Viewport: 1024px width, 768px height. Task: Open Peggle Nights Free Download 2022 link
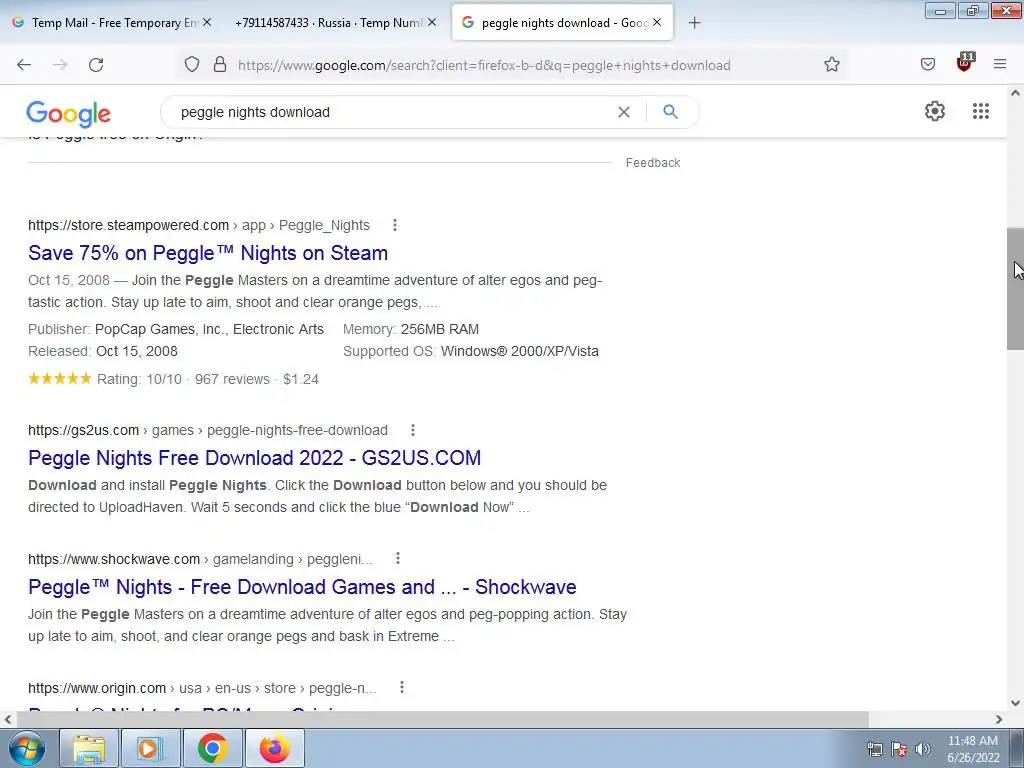[x=255, y=458]
